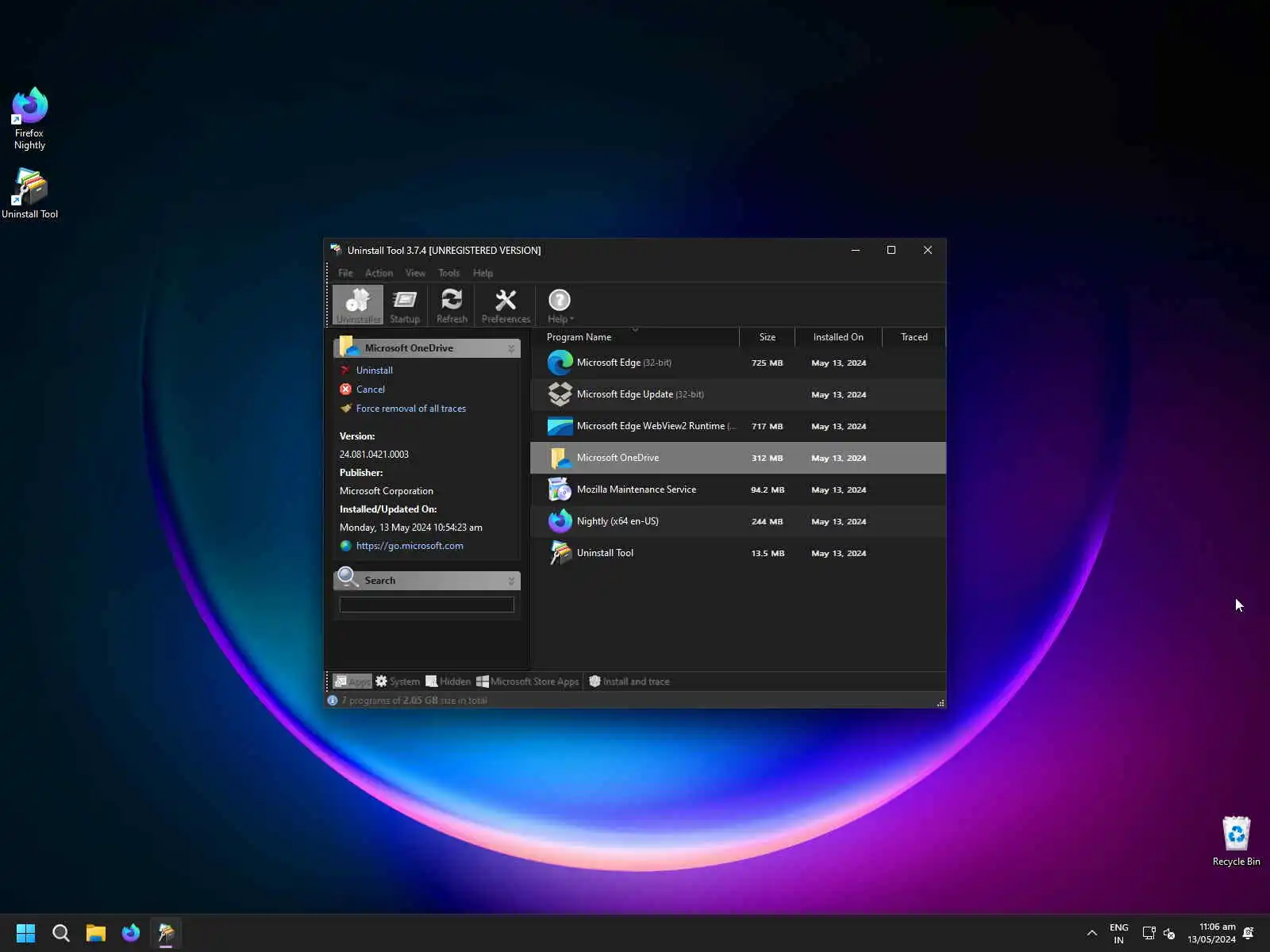The image size is (1270, 952).
Task: Click the Help toolbar icon
Action: pos(560,305)
